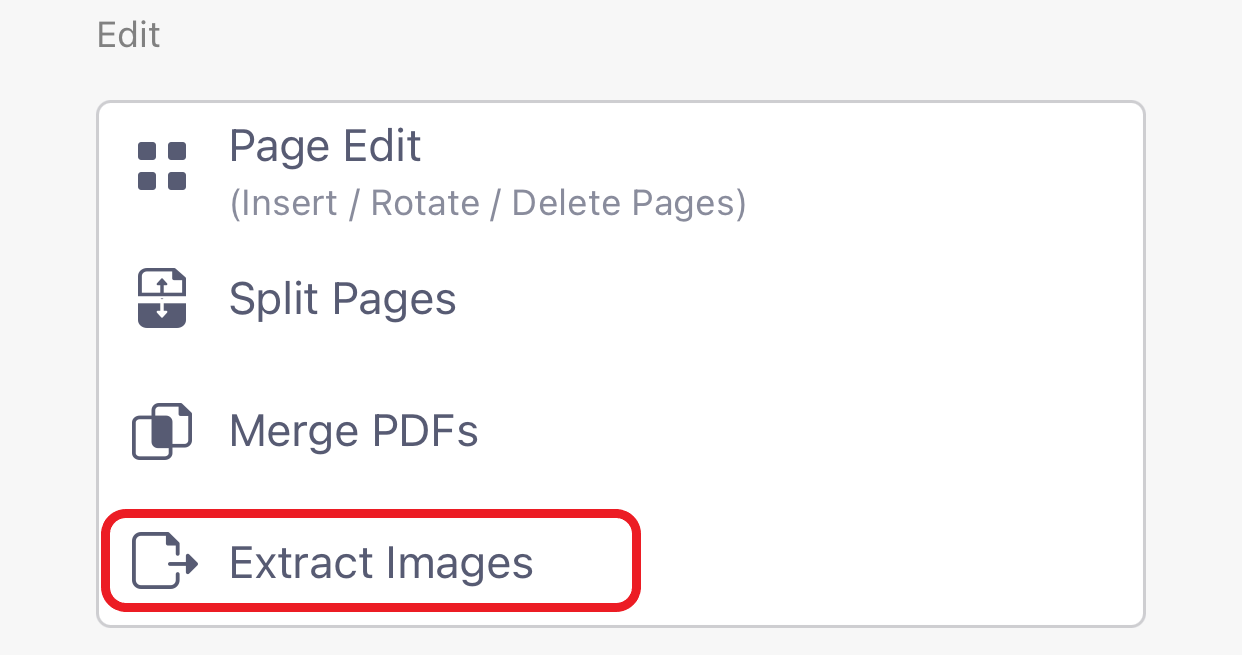Viewport: 1242px width, 655px height.
Task: Open Page Edit from the Edit list
Action: 620,172
